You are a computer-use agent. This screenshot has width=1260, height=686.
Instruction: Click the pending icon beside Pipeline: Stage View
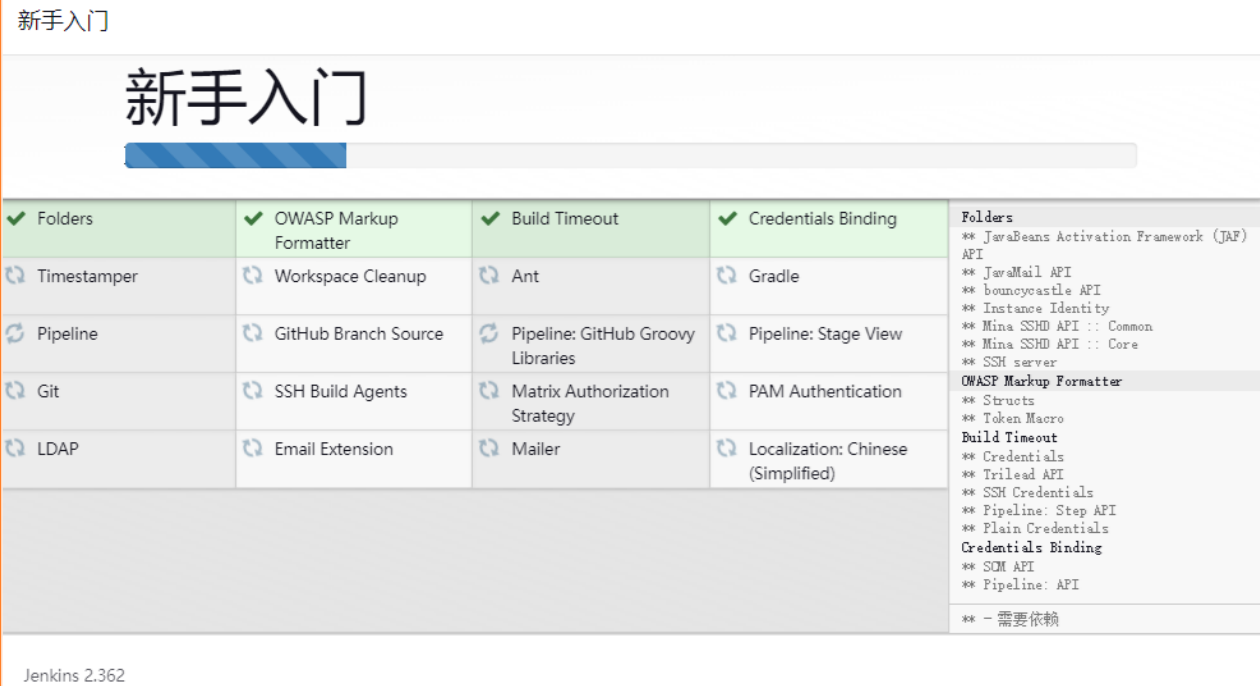(x=727, y=333)
